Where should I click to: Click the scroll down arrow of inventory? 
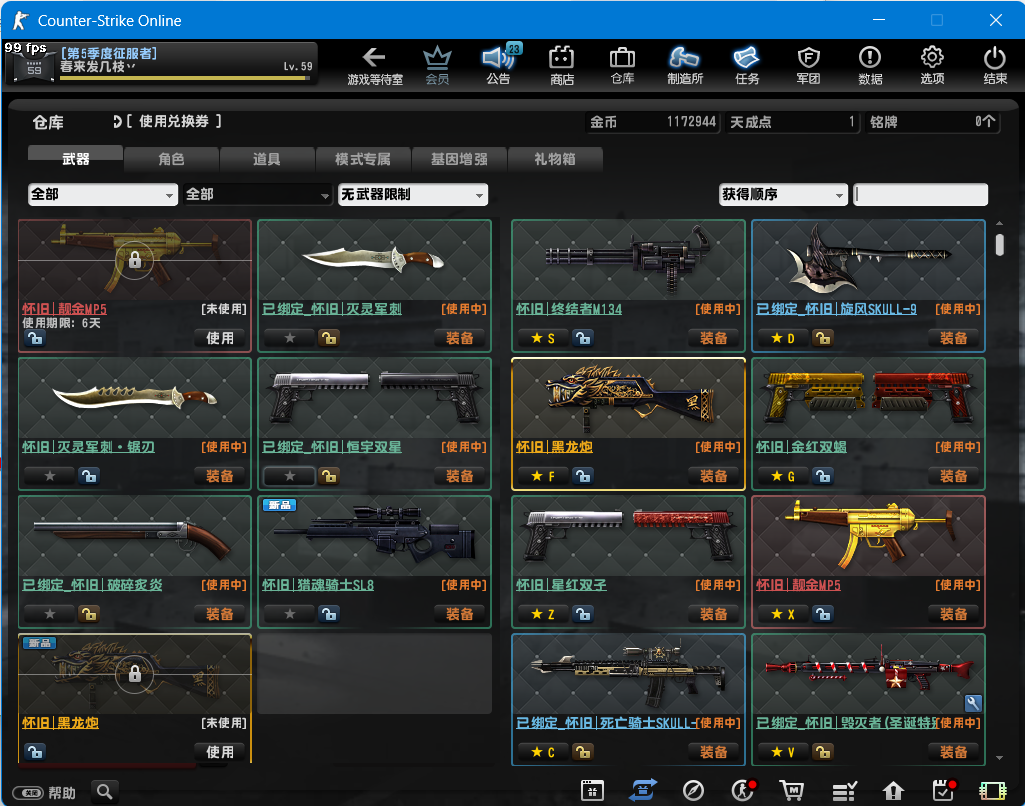point(1000,758)
